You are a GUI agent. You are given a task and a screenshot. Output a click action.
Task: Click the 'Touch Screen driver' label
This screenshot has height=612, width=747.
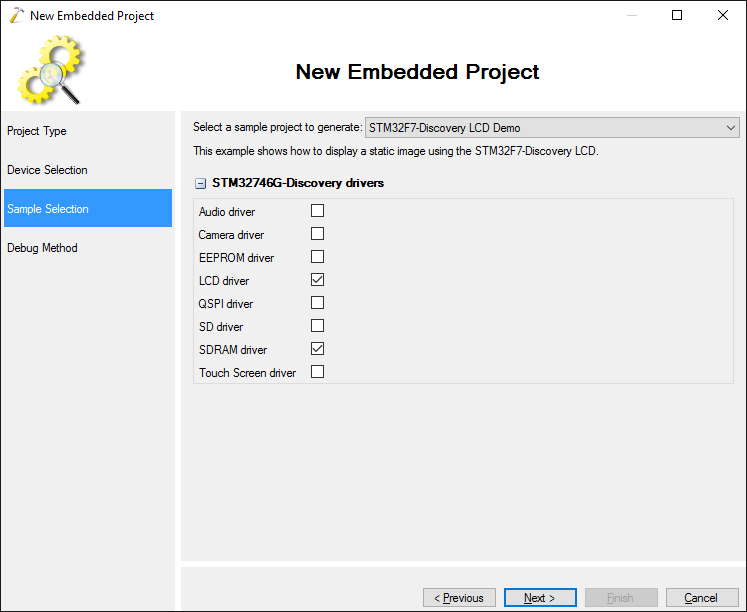point(247,372)
